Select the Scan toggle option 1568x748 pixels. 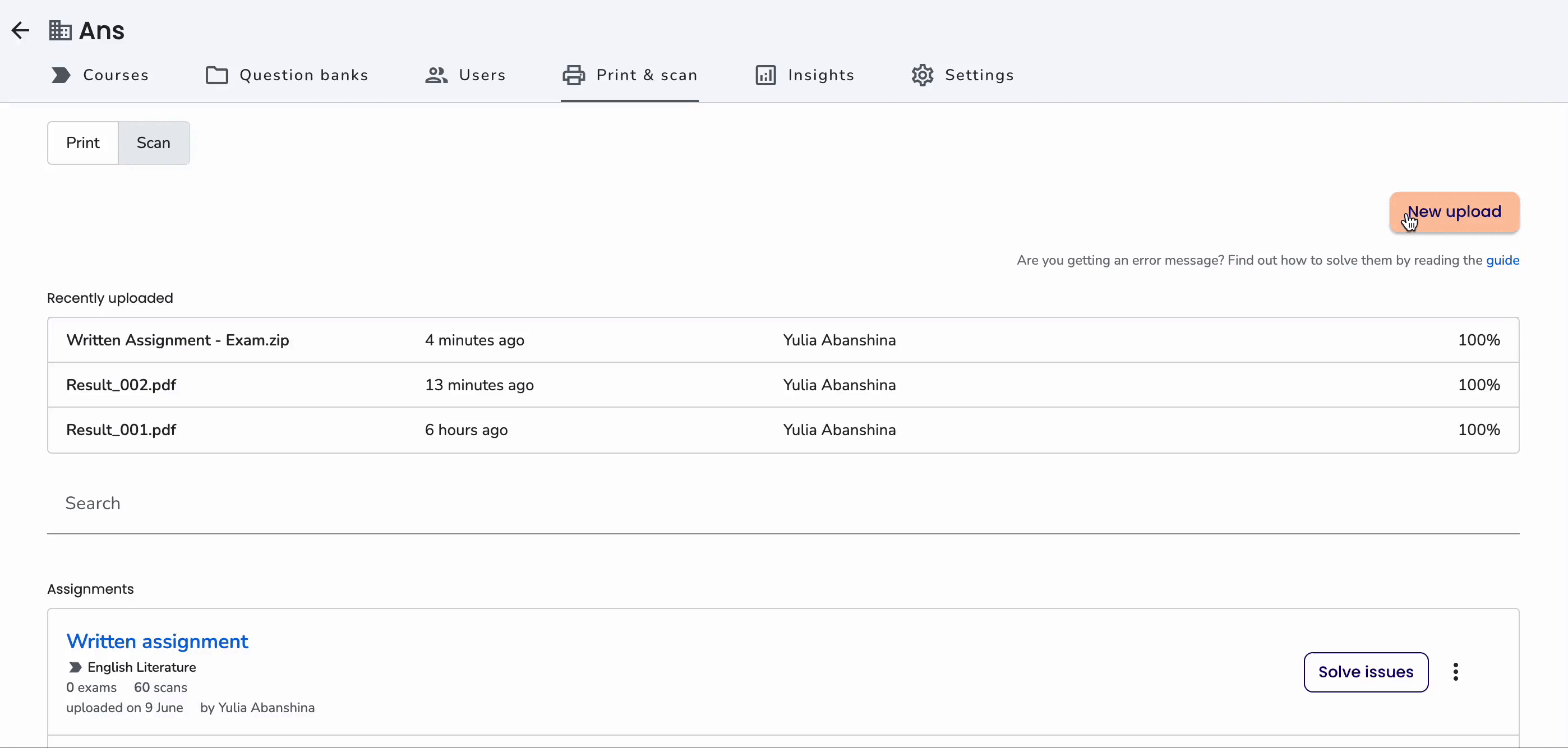pos(154,142)
